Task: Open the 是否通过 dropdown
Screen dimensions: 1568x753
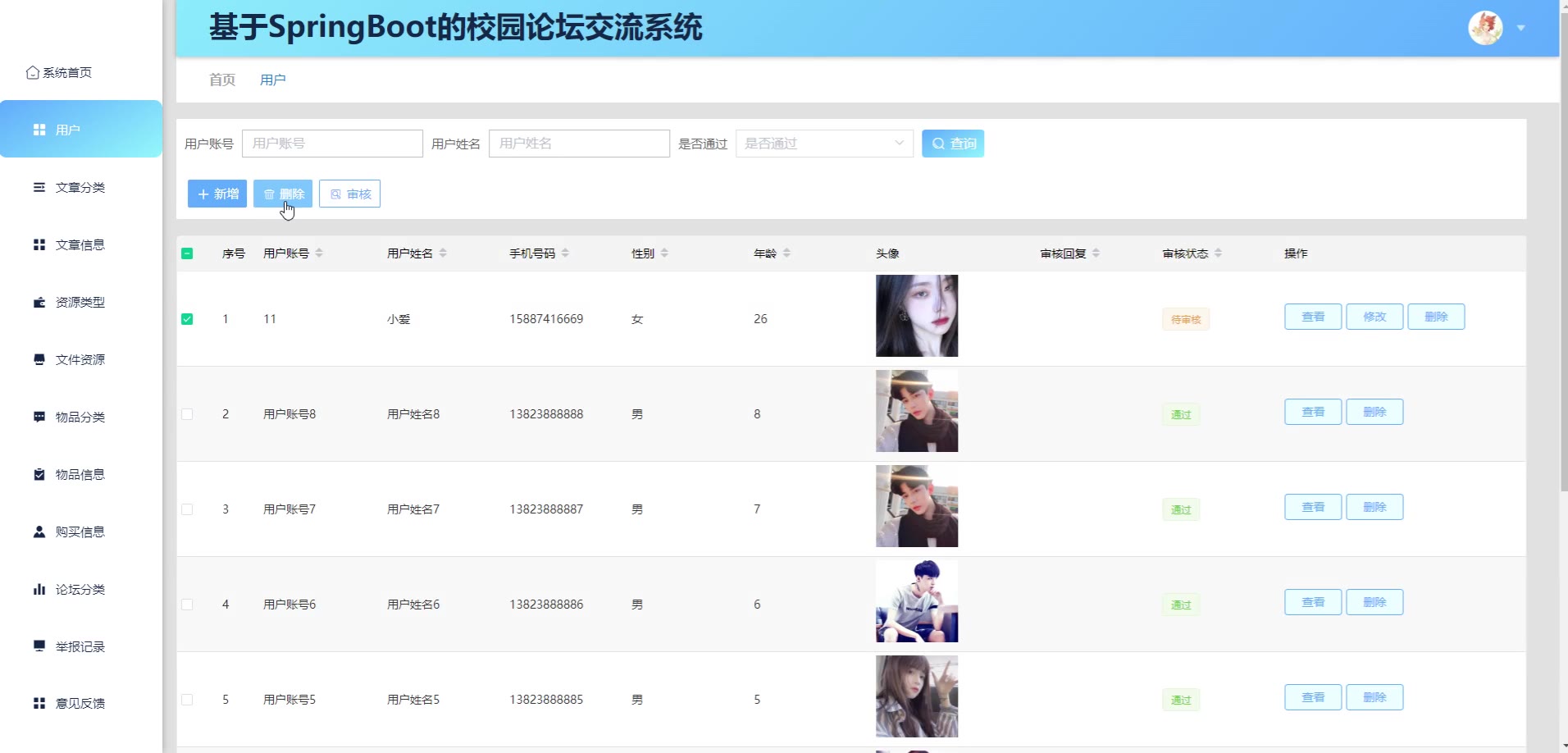Action: (823, 144)
